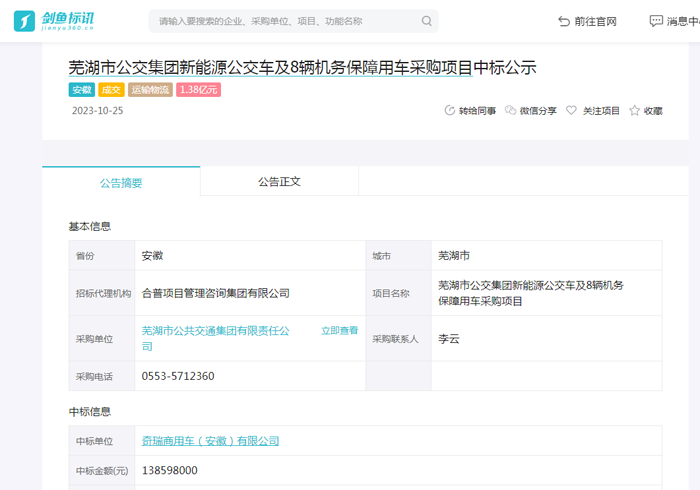Click the 中标金额(元) label cell
This screenshot has width=700, height=490.
click(x=102, y=471)
